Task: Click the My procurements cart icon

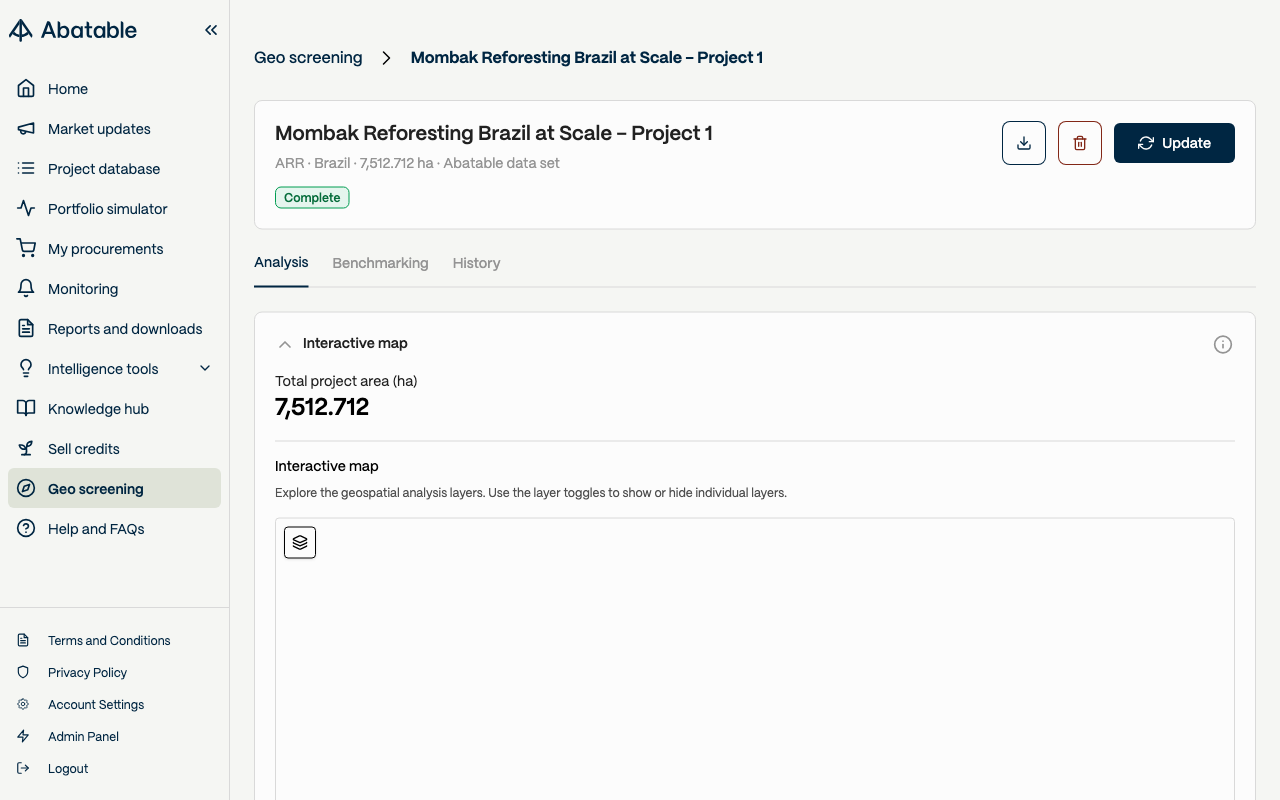Action: coord(26,249)
